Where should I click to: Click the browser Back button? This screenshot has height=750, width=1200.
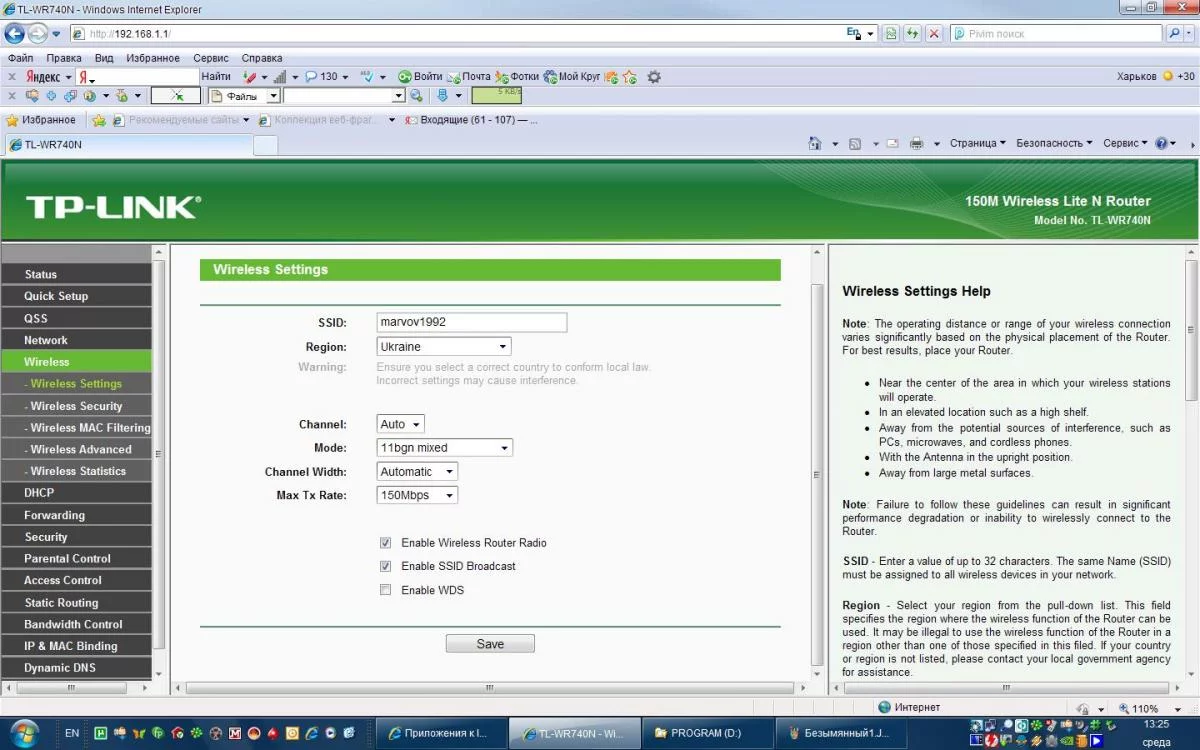tap(15, 33)
